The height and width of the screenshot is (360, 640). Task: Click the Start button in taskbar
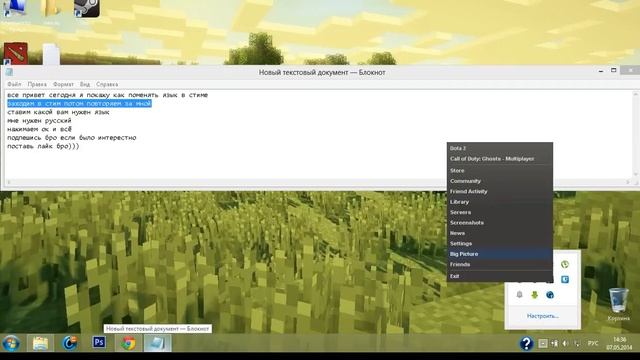pos(11,343)
